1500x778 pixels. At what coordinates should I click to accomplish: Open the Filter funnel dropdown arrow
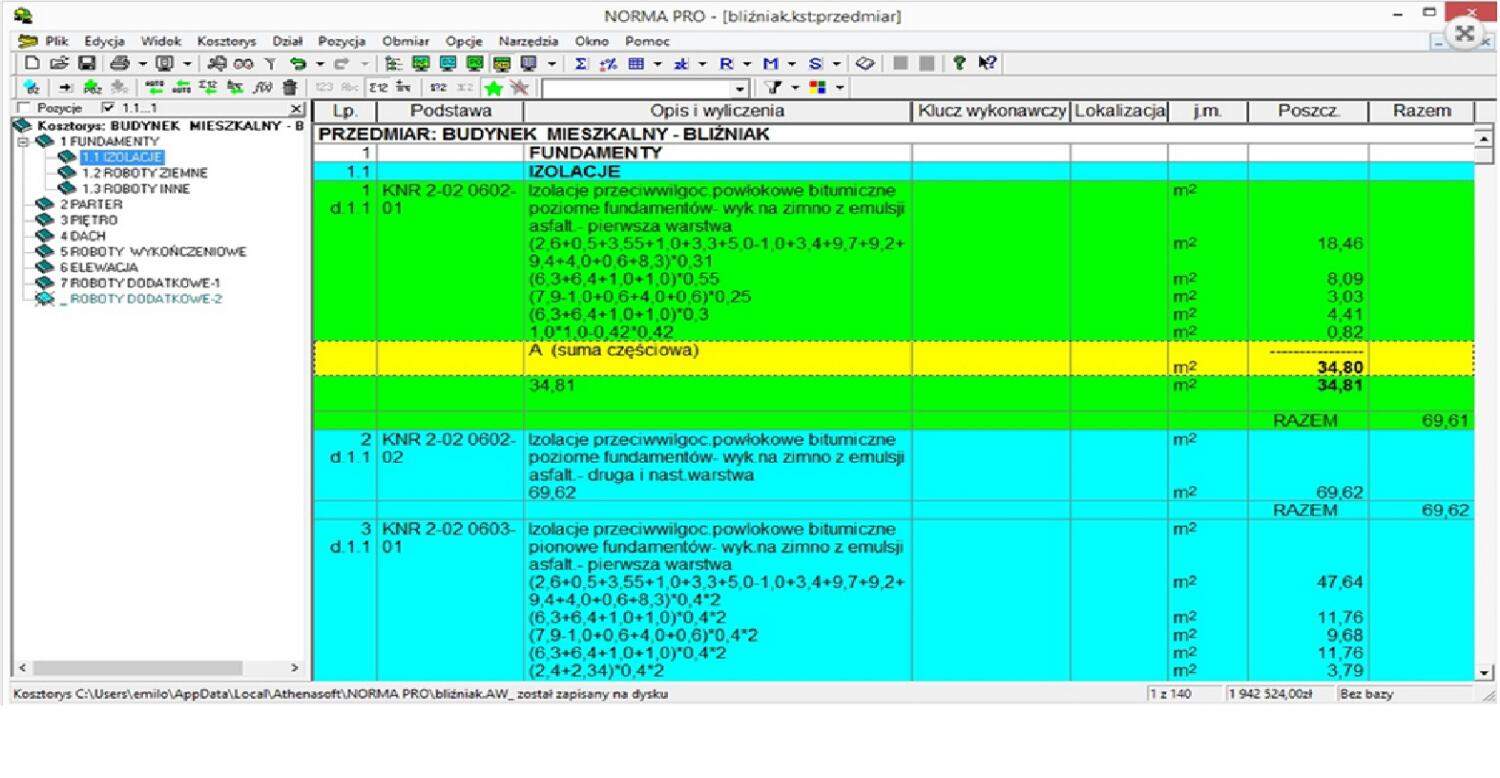pos(795,87)
